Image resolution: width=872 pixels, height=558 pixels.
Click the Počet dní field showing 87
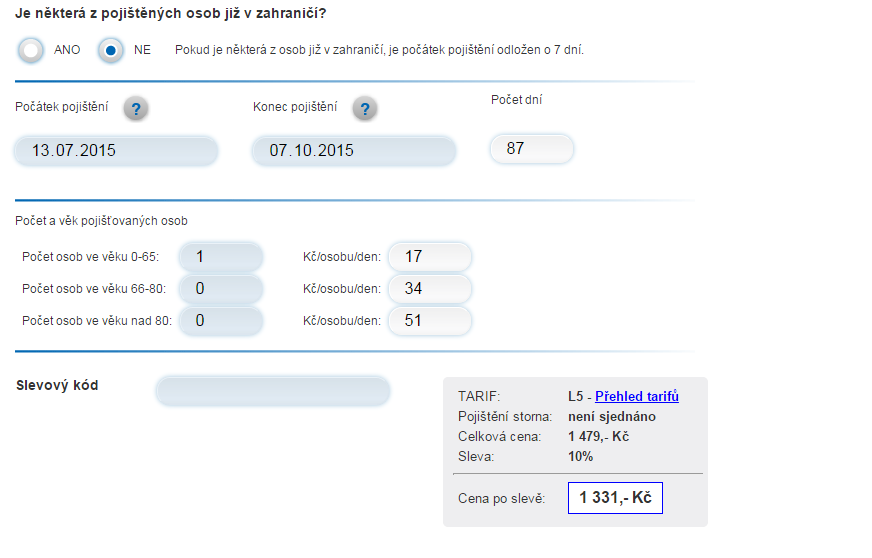pyautogui.click(x=532, y=149)
